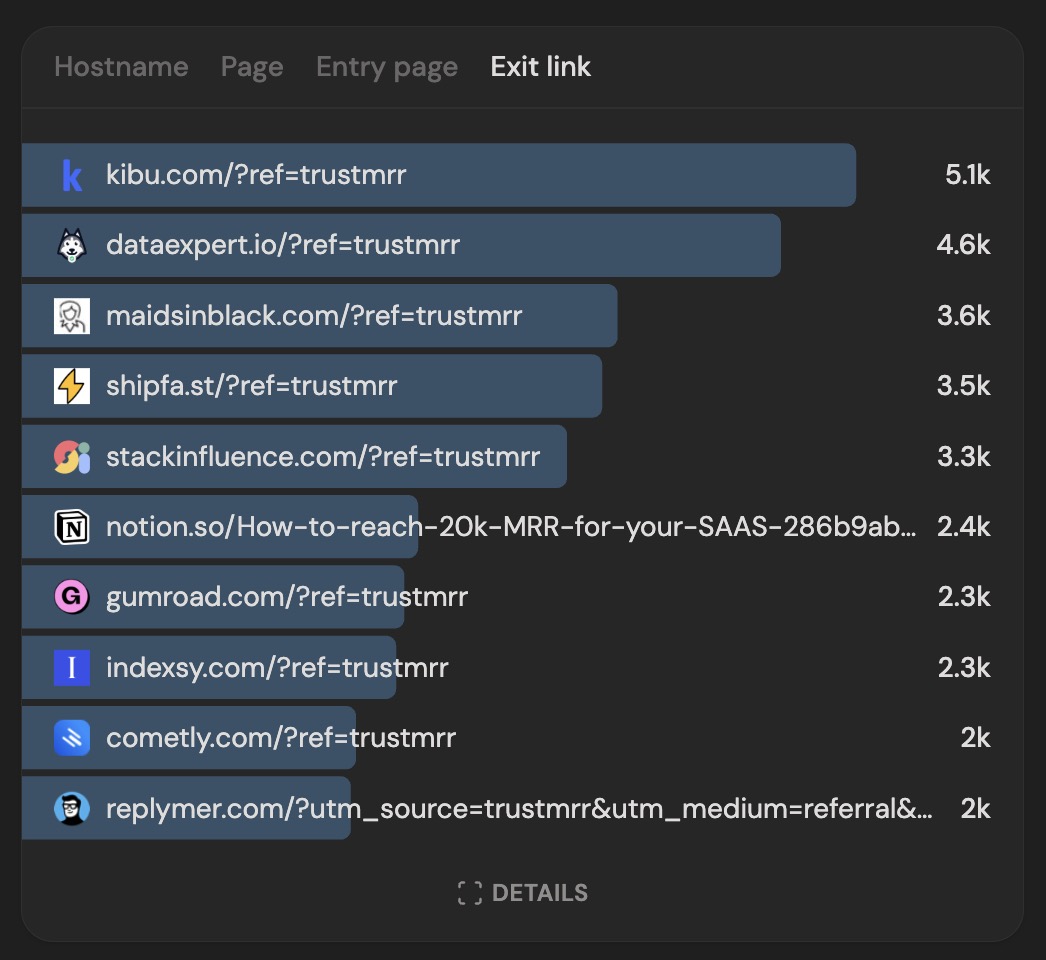The image size is (1046, 960).
Task: Click the 2k count for replymer.com
Action: [x=975, y=809]
